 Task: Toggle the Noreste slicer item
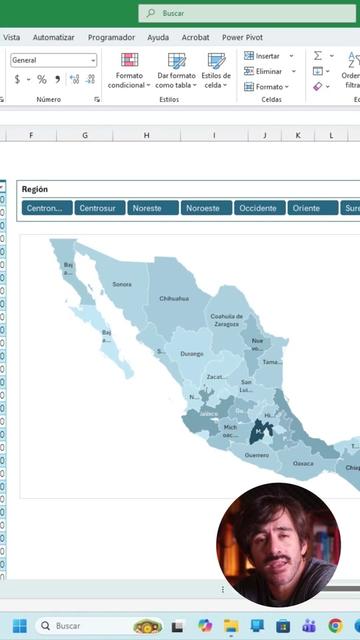pyautogui.click(x=153, y=208)
